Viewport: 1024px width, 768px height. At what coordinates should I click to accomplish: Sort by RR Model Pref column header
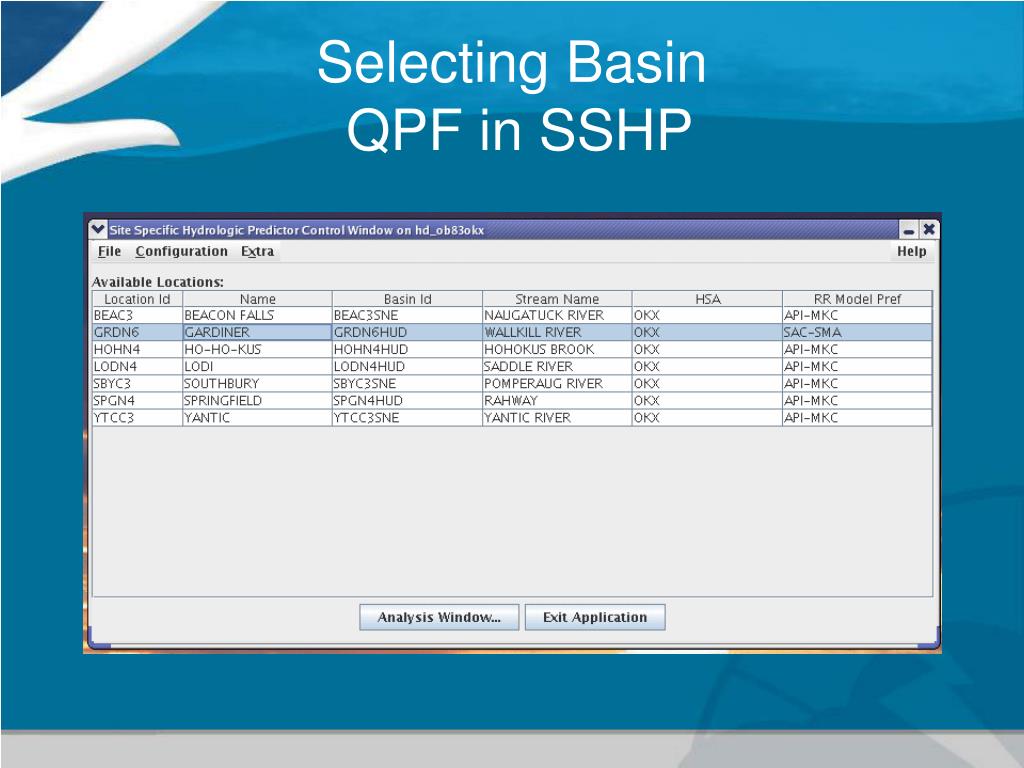coord(857,299)
